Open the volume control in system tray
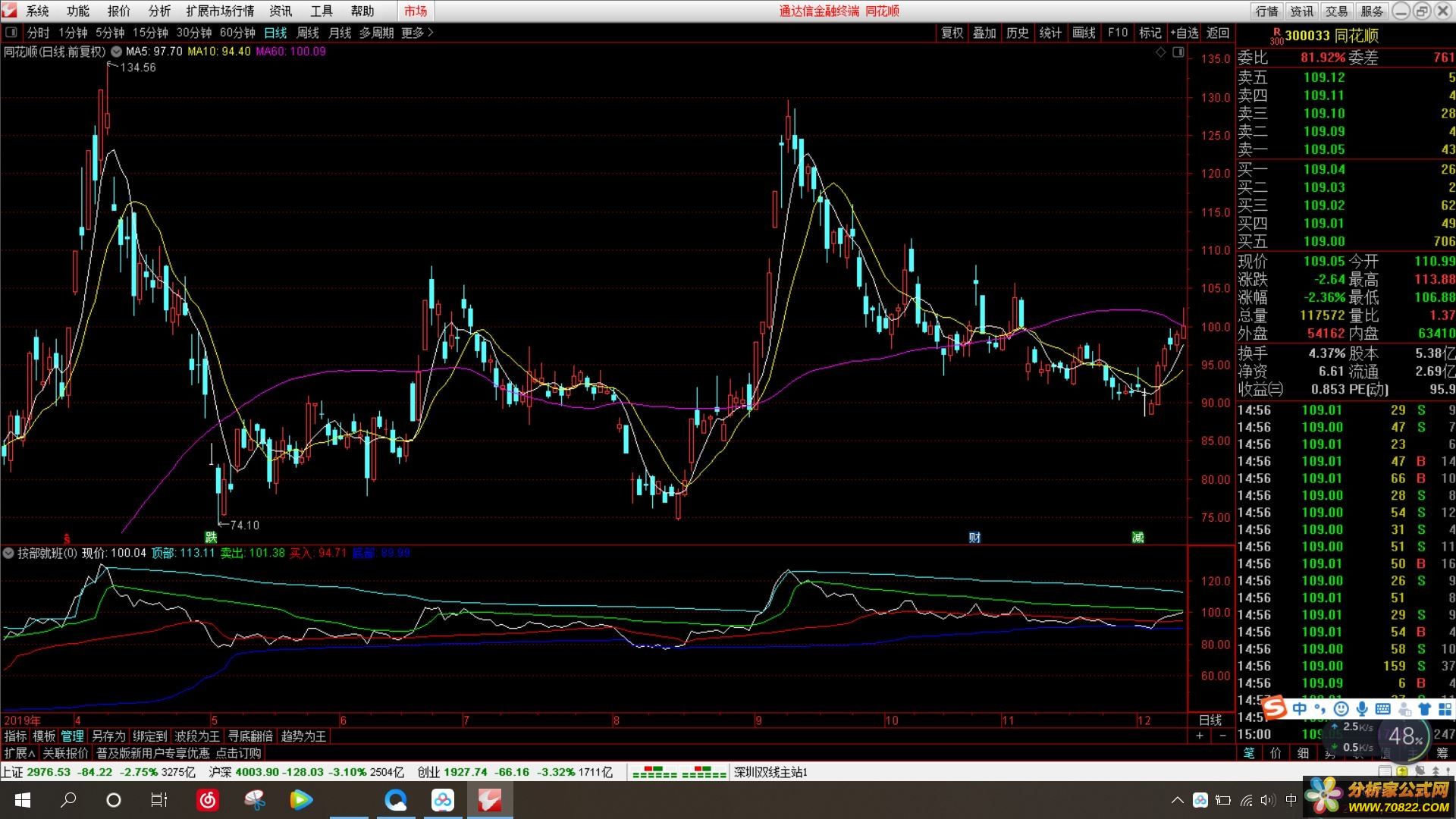 (1268, 800)
